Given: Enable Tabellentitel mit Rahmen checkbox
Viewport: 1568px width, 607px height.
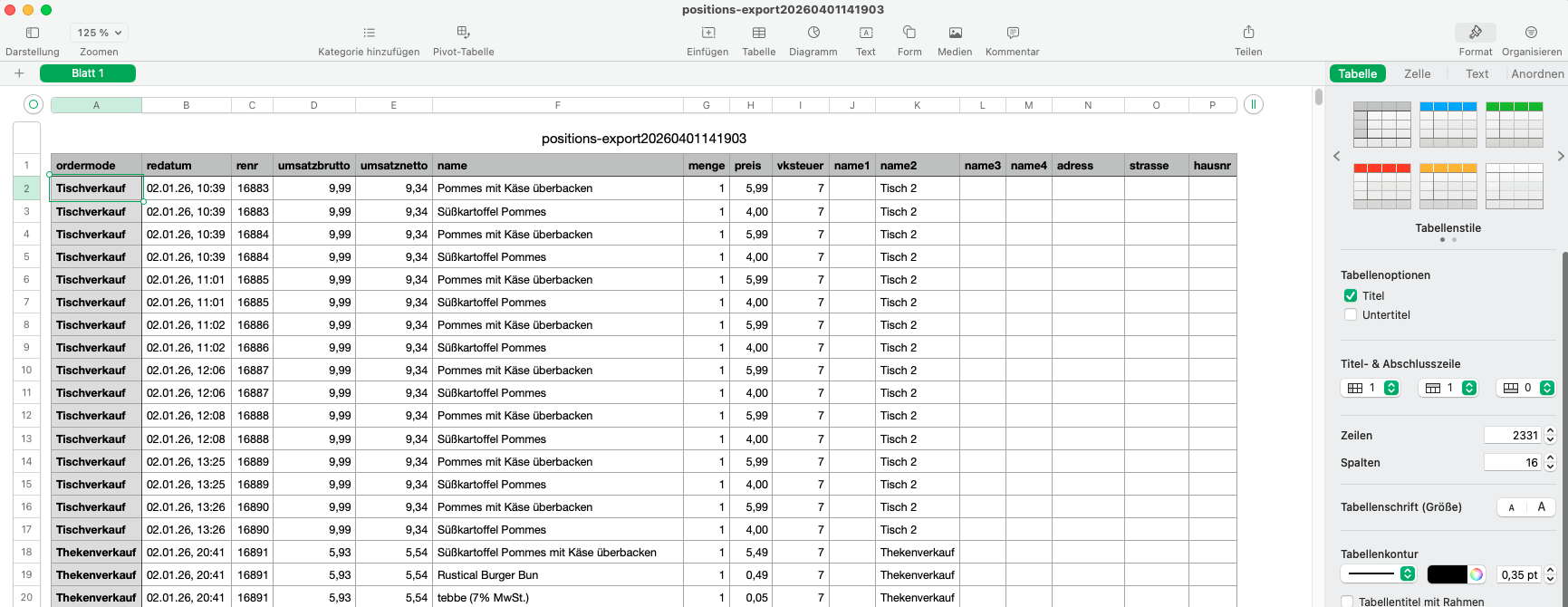Looking at the screenshot, I should [1348, 602].
